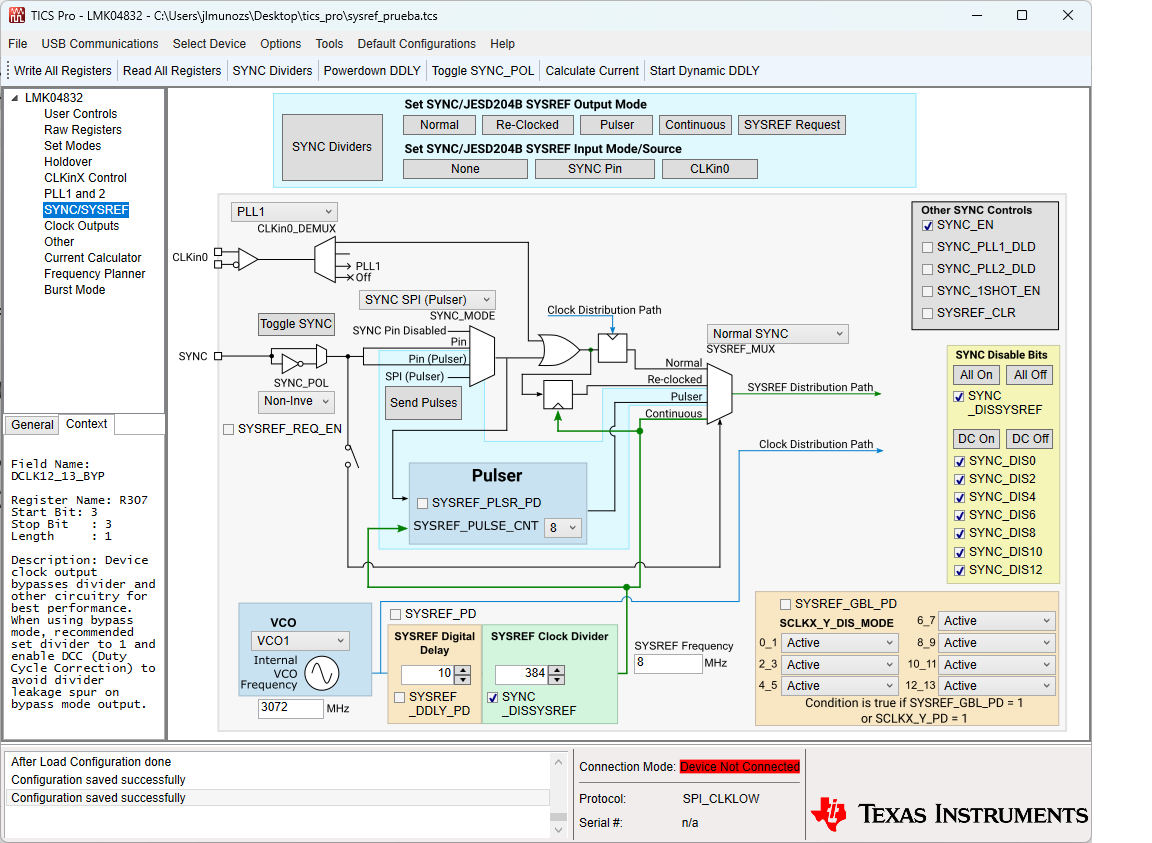The width and height of the screenshot is (1152, 843).
Task: Click the Send Pulses button
Action: pyautogui.click(x=424, y=403)
